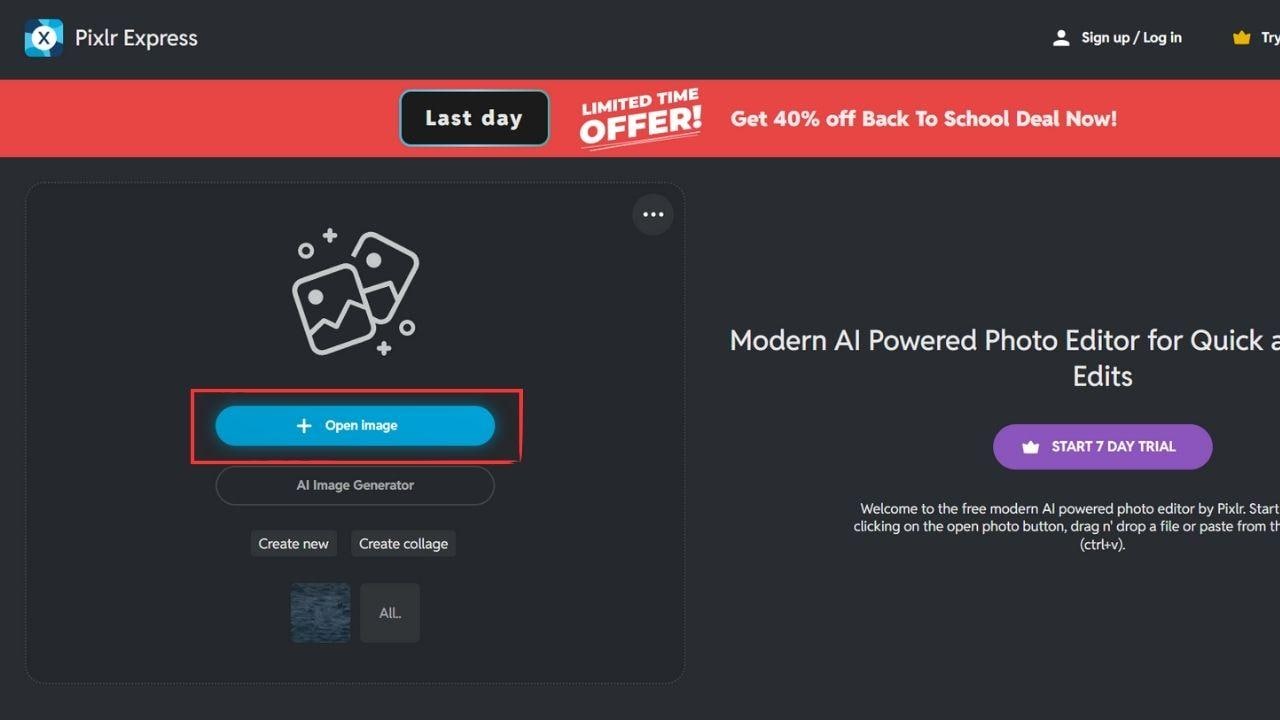Click the gold crown premium icon

point(1241,38)
